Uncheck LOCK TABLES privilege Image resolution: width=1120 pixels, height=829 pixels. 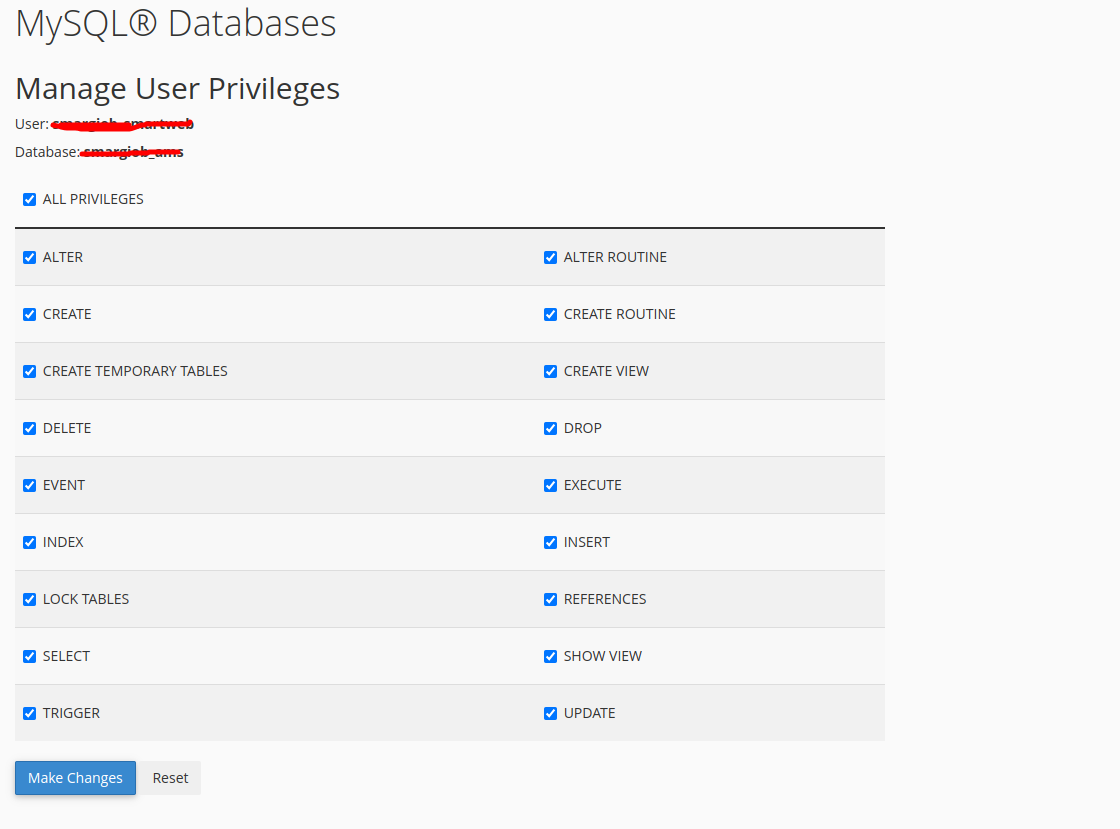(x=30, y=599)
